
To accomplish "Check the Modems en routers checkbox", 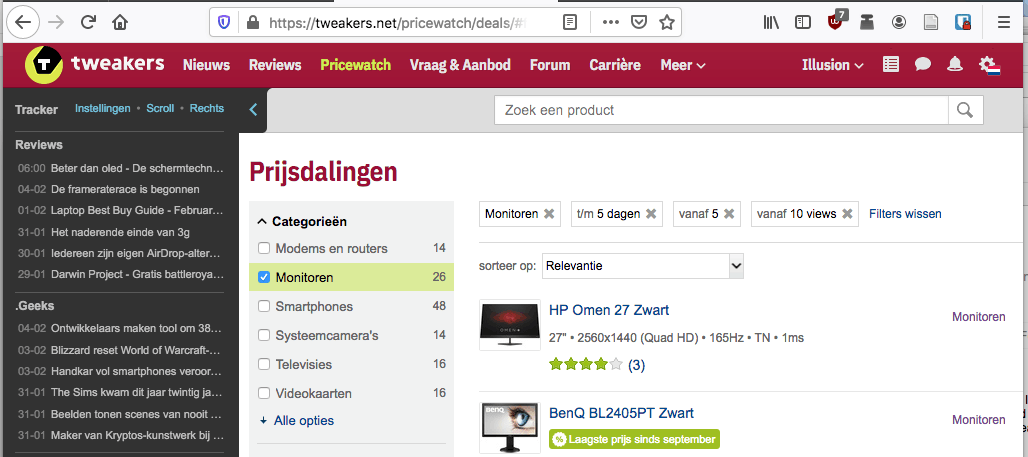I will tap(264, 248).
